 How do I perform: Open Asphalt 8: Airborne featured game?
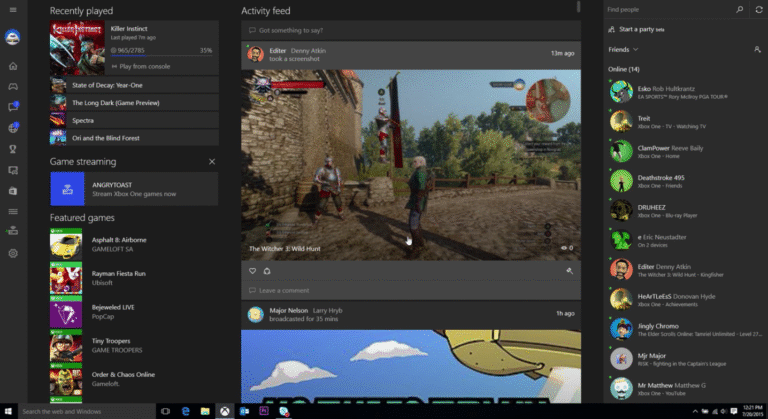pos(134,244)
